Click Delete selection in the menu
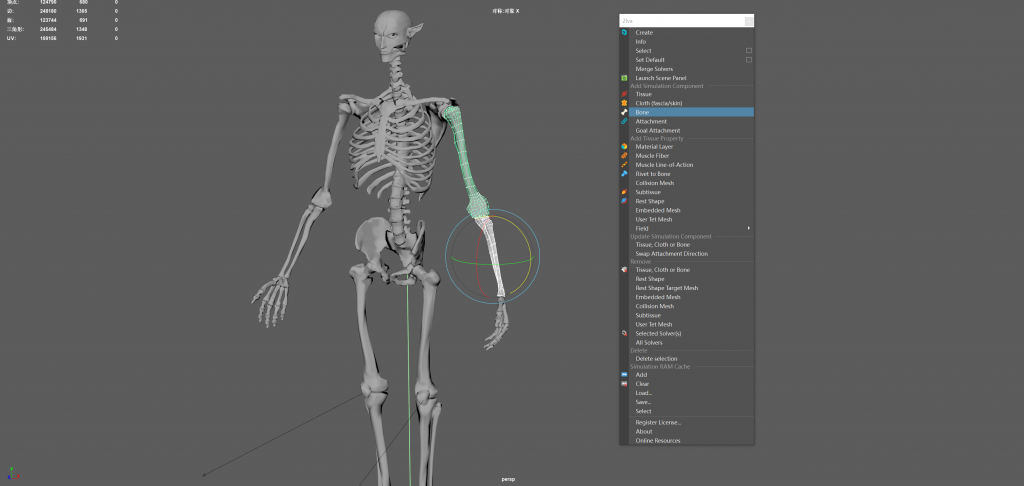The height and width of the screenshot is (486, 1024). [x=656, y=358]
